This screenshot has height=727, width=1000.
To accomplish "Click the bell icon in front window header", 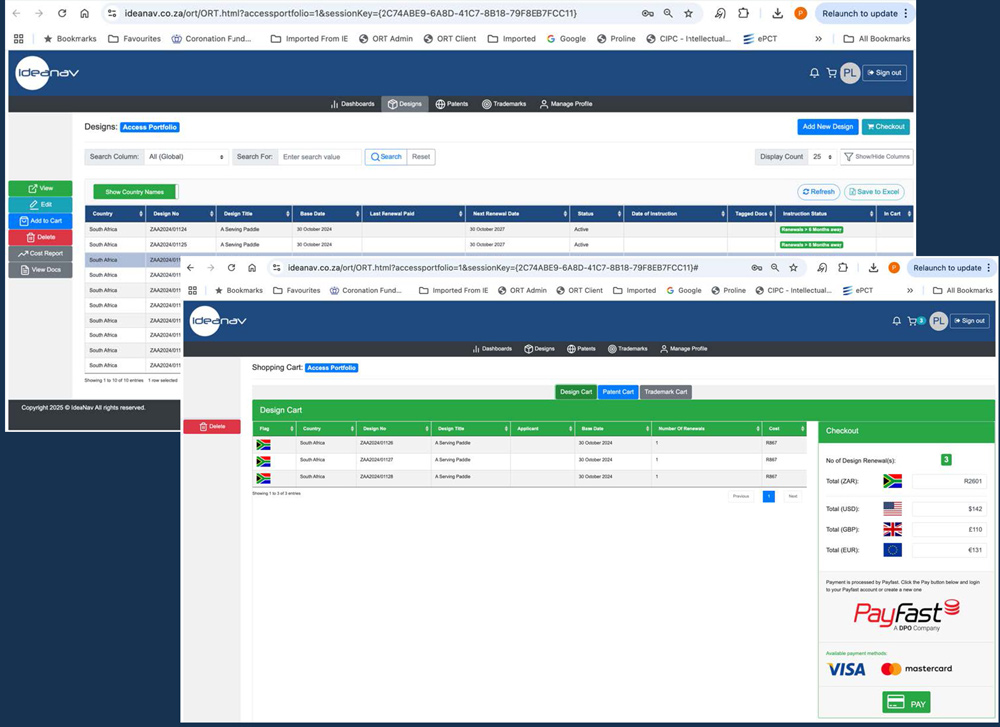I will (896, 321).
